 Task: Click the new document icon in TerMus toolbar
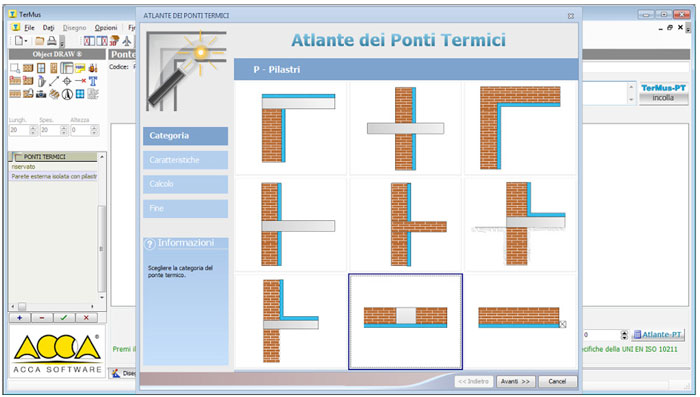coord(19,41)
